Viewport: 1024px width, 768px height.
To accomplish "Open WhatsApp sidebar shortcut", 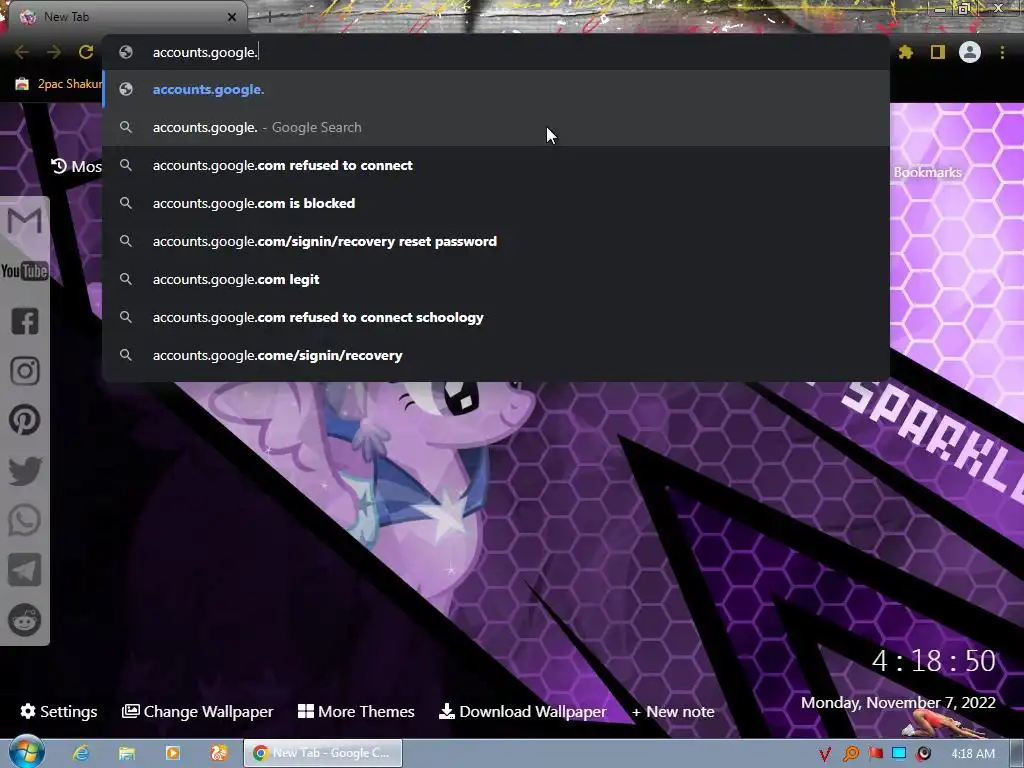I will [x=25, y=520].
